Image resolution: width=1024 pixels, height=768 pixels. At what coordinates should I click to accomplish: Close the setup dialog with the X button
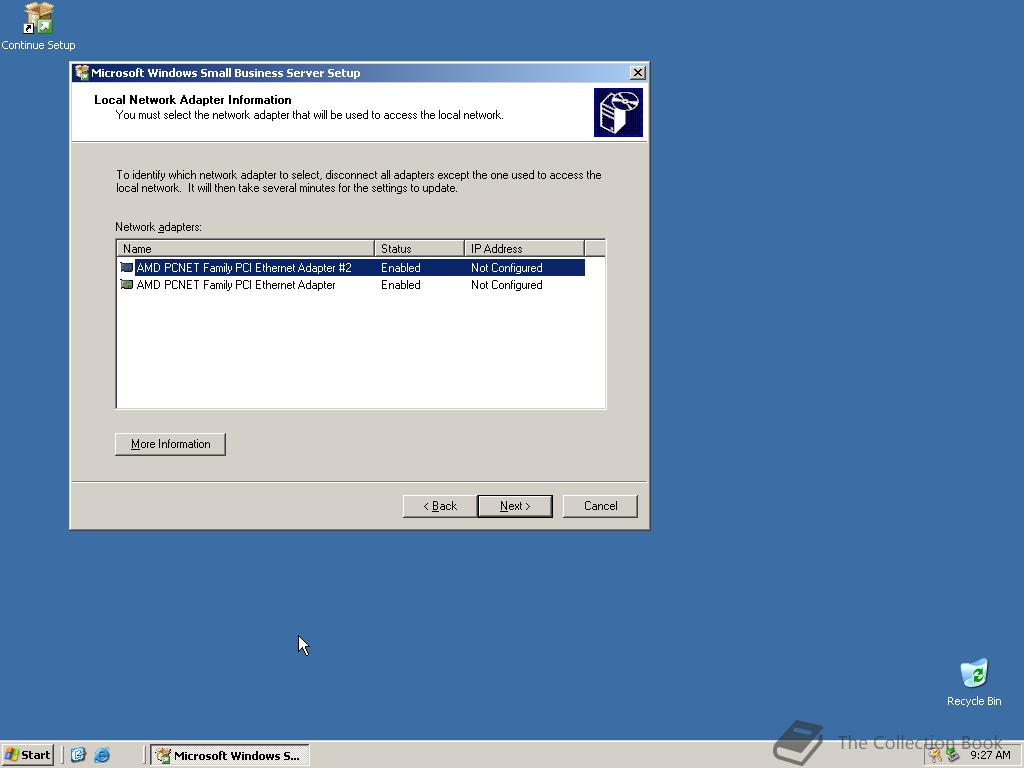click(x=638, y=72)
